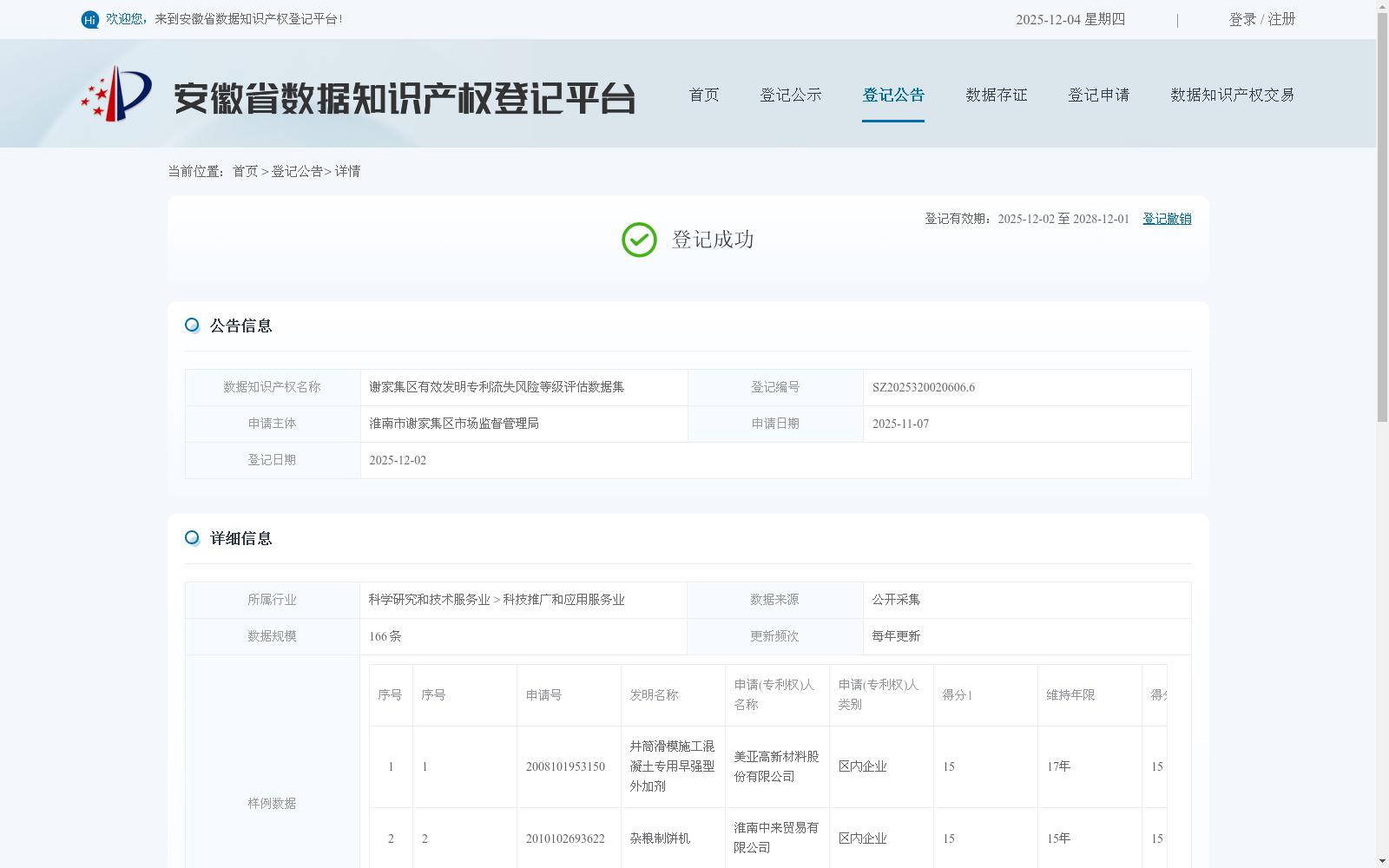Click the 样例数据 row label
The width and height of the screenshot is (1389, 868).
point(272,804)
